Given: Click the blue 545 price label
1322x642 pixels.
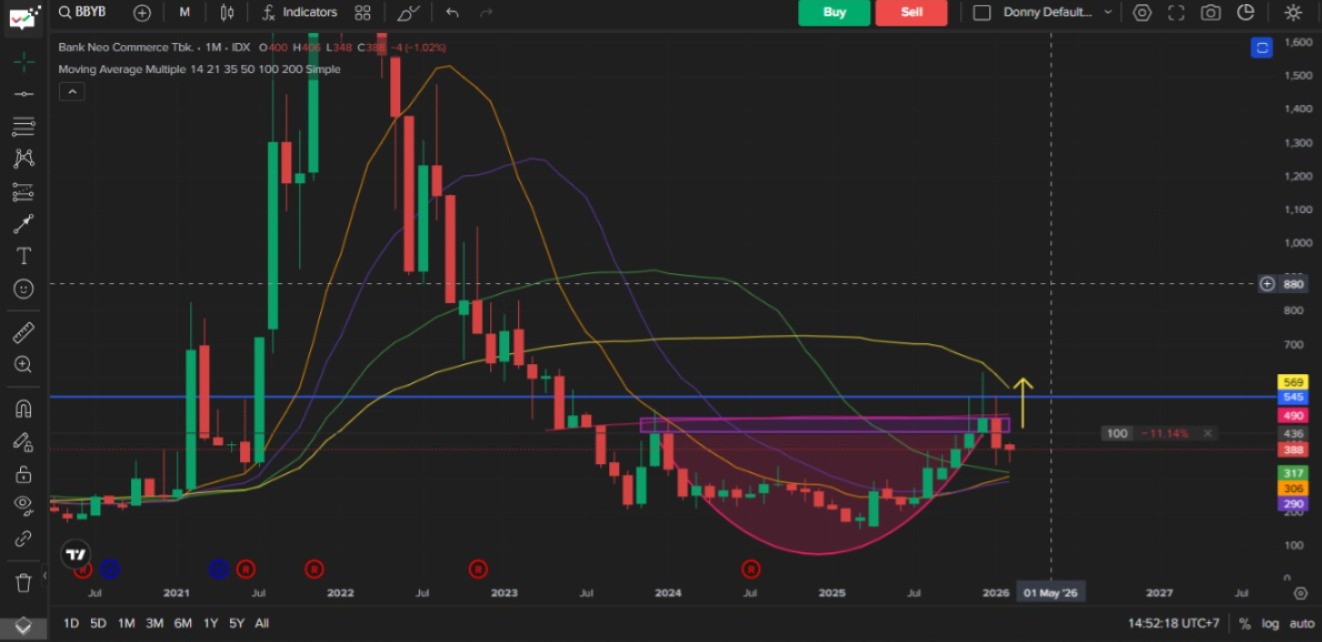Looking at the screenshot, I should 1293,397.
